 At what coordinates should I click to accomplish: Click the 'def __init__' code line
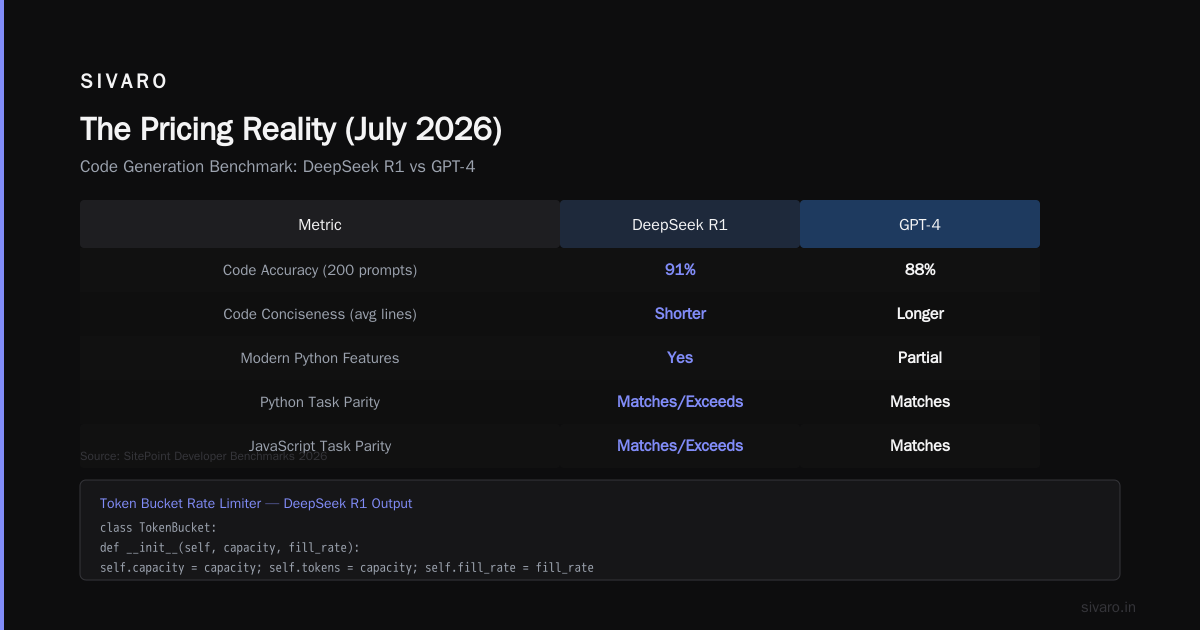(x=230, y=548)
